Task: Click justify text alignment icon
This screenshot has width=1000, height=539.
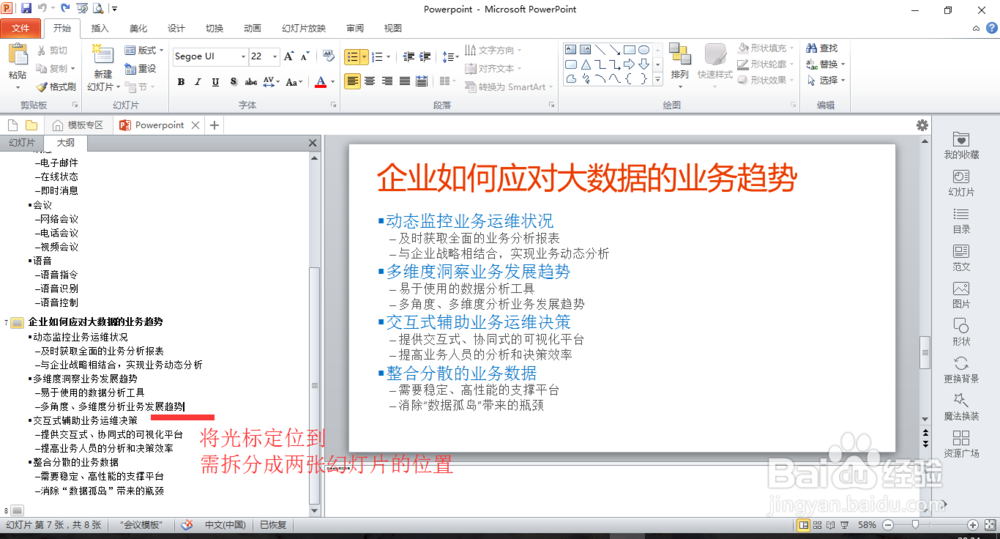Action: pos(404,81)
